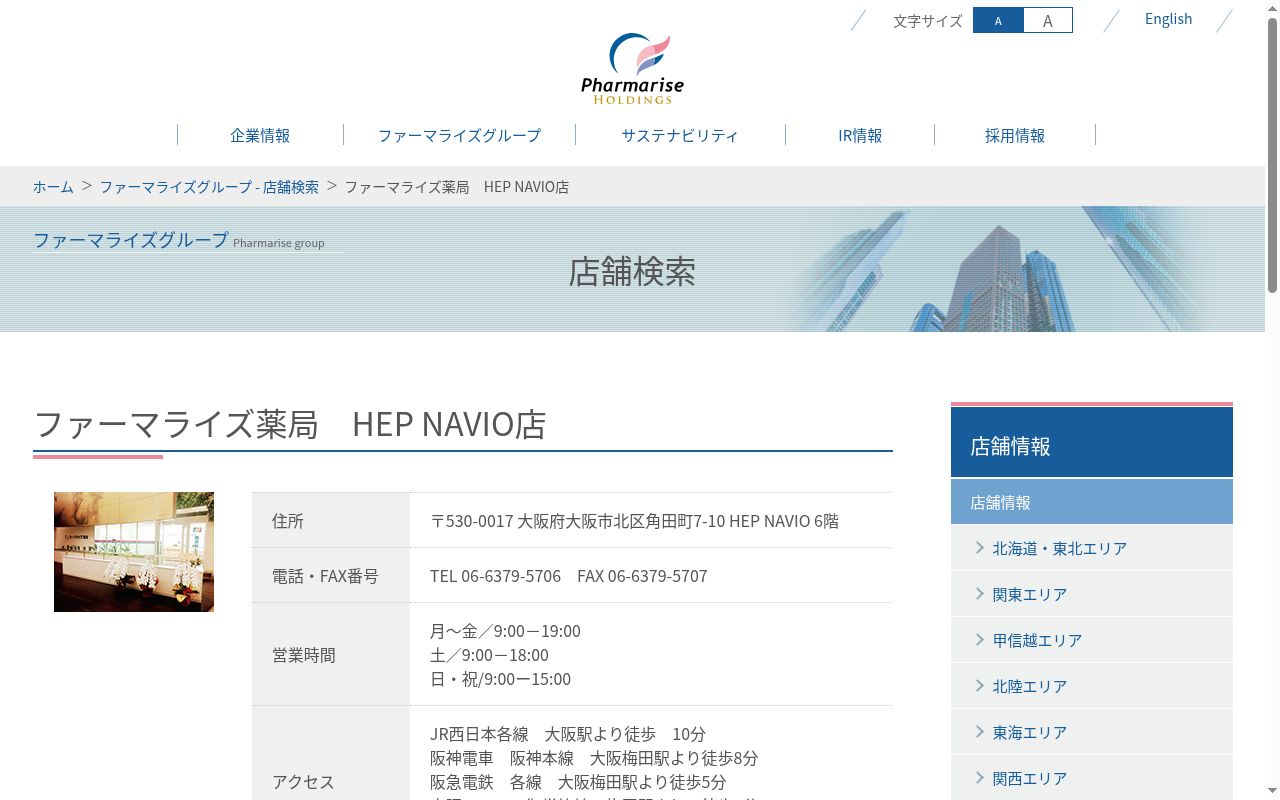
Task: Expand 北陸エリア in the sidebar
Action: point(1092,686)
